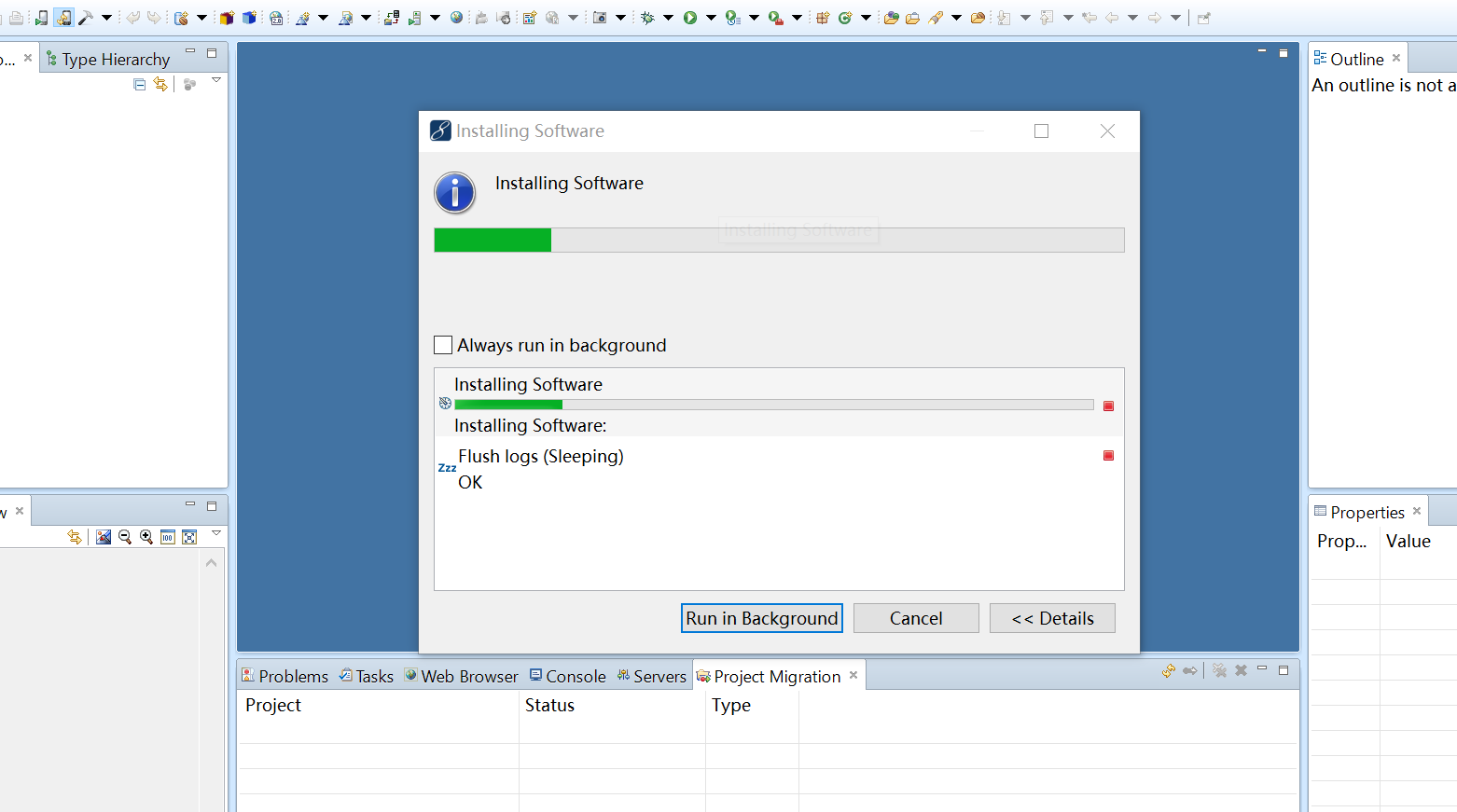Zoom out in the image preview panel
Viewport: 1457px width, 812px height.
(125, 537)
